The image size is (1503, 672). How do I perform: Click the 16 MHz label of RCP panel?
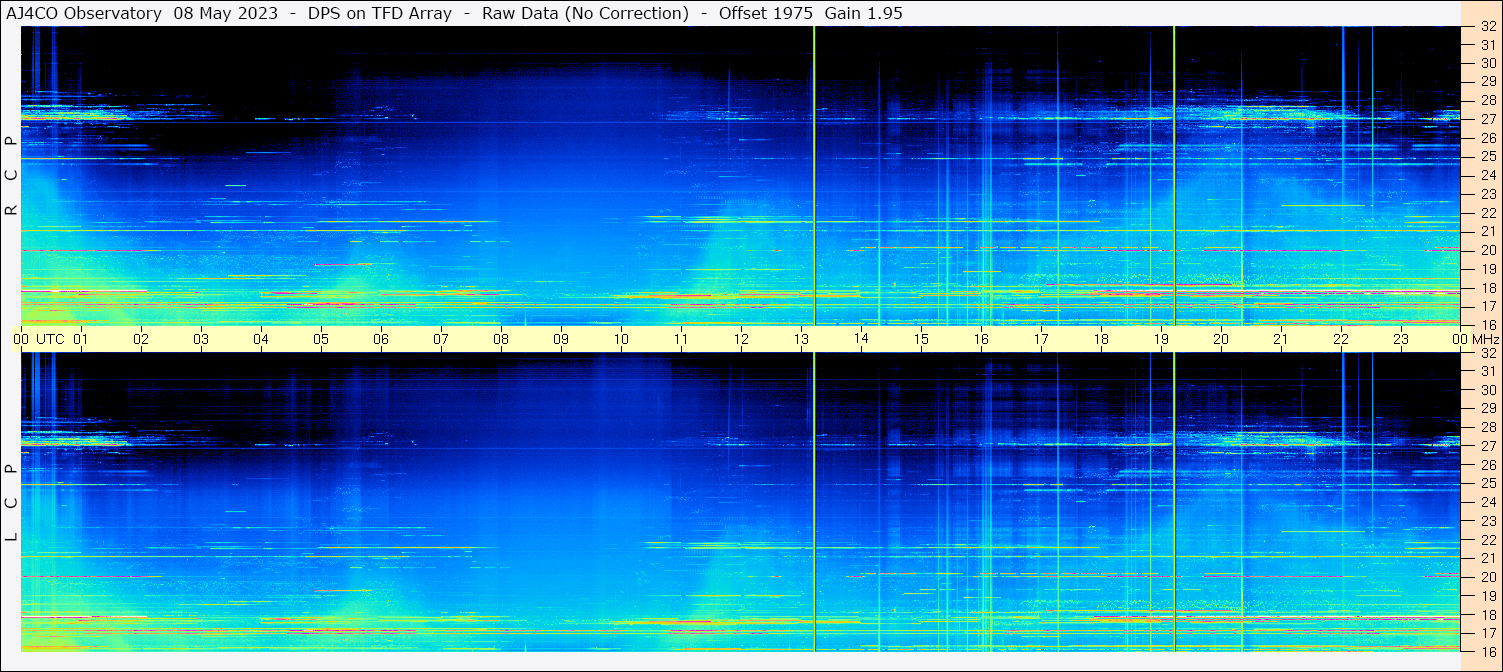coord(1487,324)
